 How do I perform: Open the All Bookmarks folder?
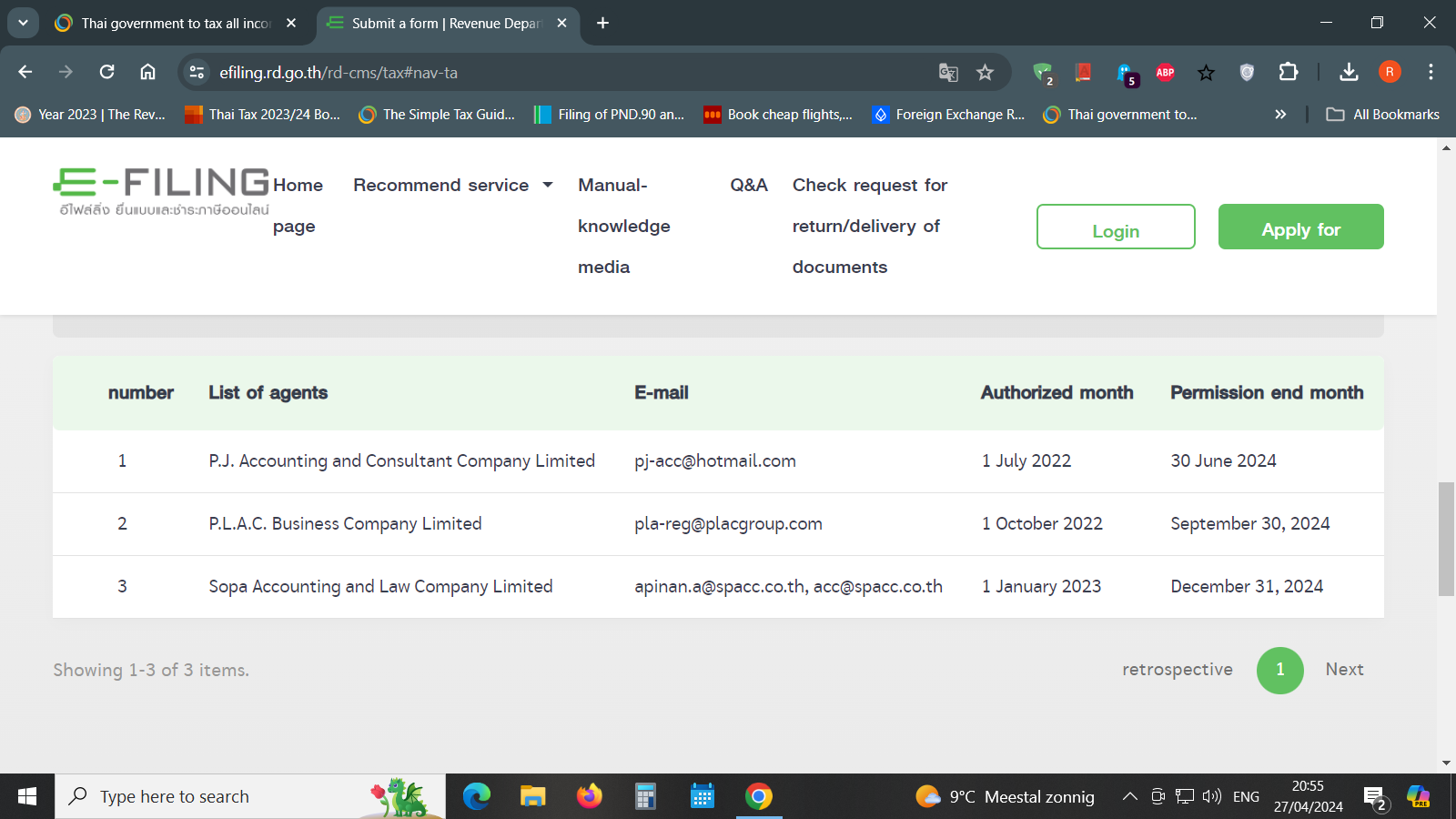click(x=1383, y=114)
